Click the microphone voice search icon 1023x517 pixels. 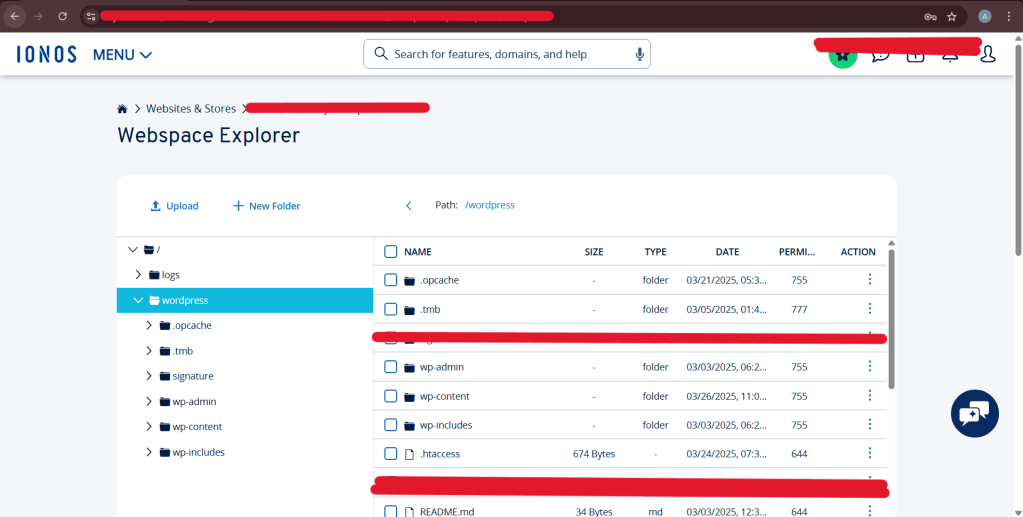click(640, 54)
